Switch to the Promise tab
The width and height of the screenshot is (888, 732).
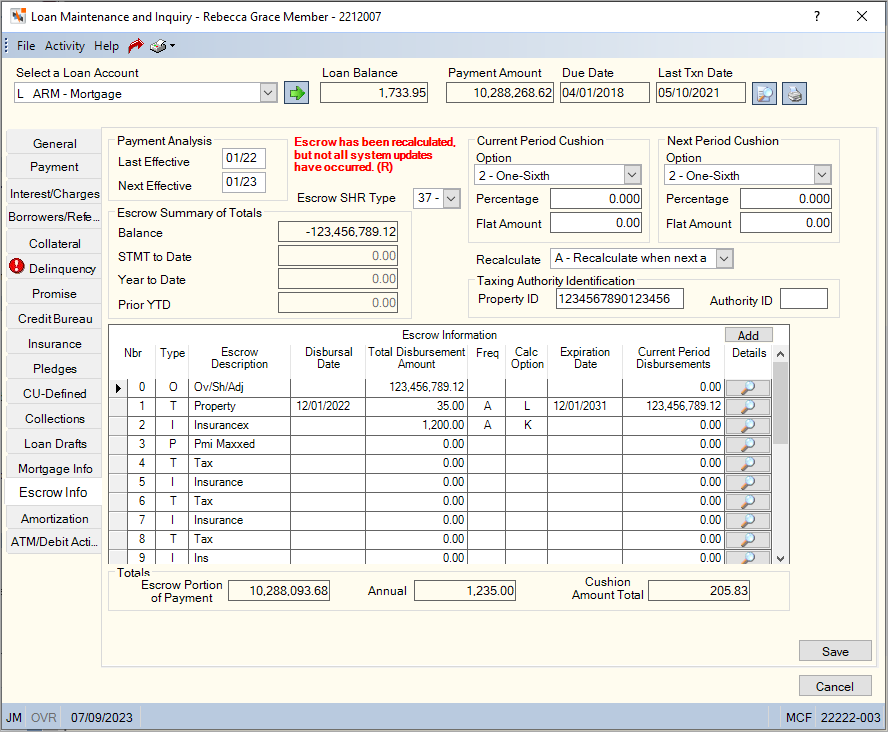(x=54, y=294)
